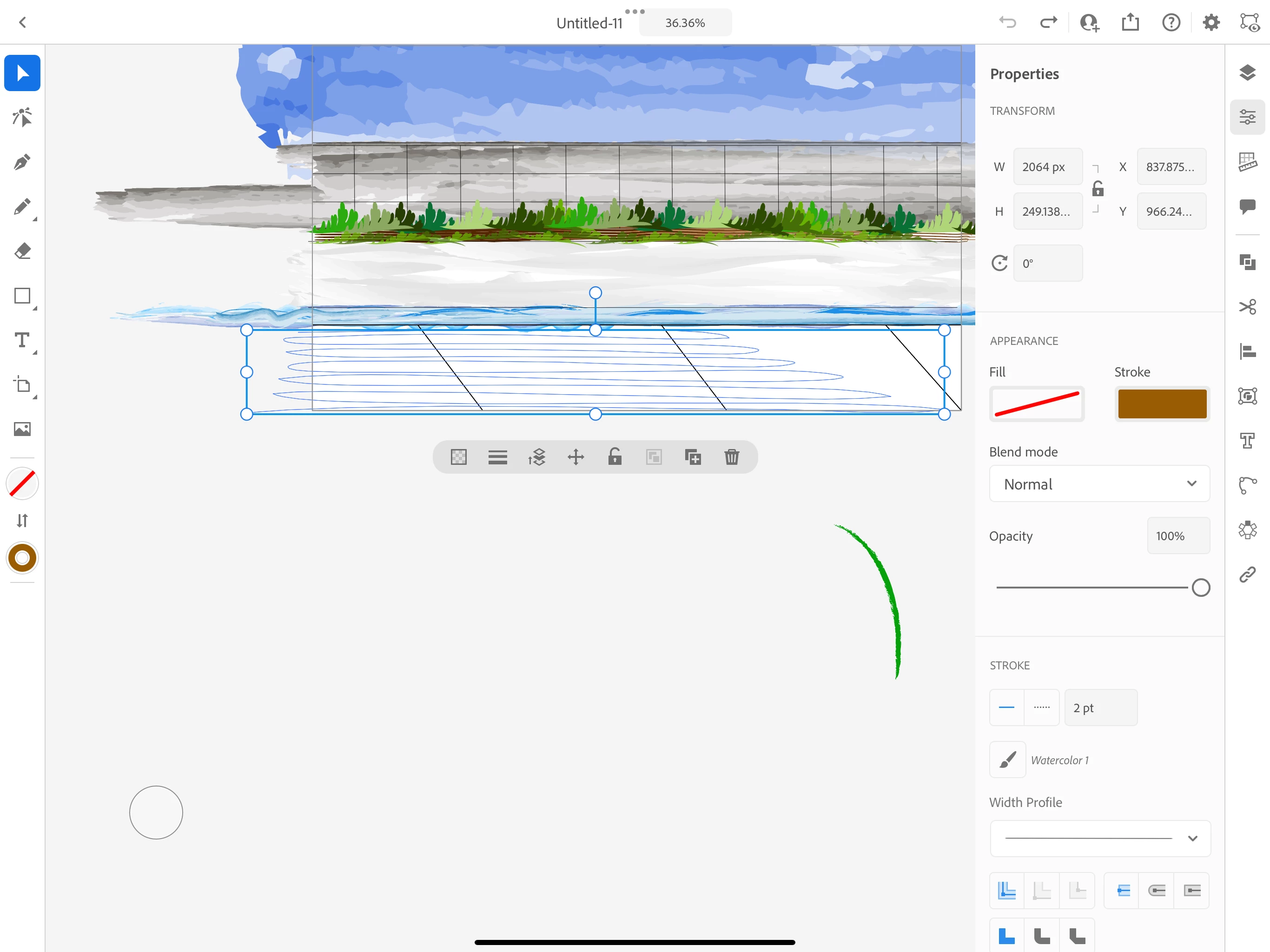
Task: Select the Type tool
Action: pos(22,340)
